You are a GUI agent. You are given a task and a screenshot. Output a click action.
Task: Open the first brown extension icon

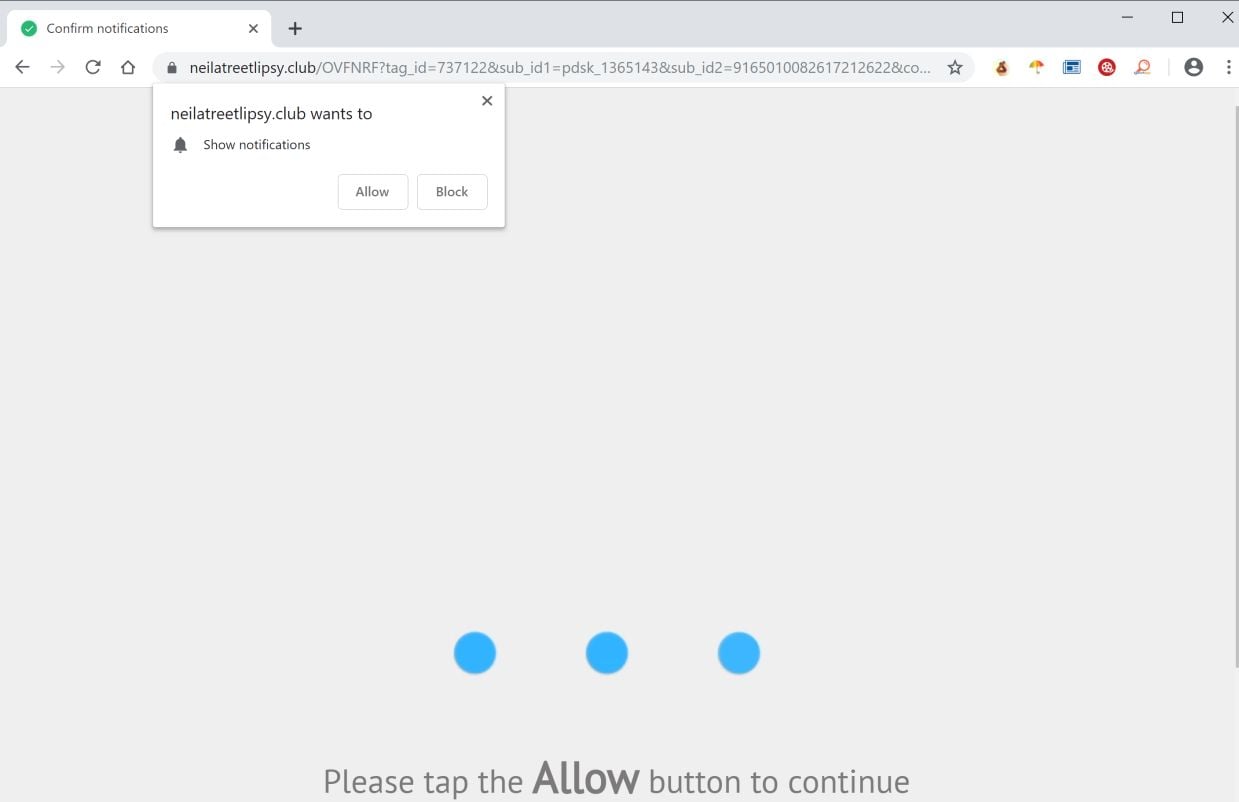(1002, 68)
